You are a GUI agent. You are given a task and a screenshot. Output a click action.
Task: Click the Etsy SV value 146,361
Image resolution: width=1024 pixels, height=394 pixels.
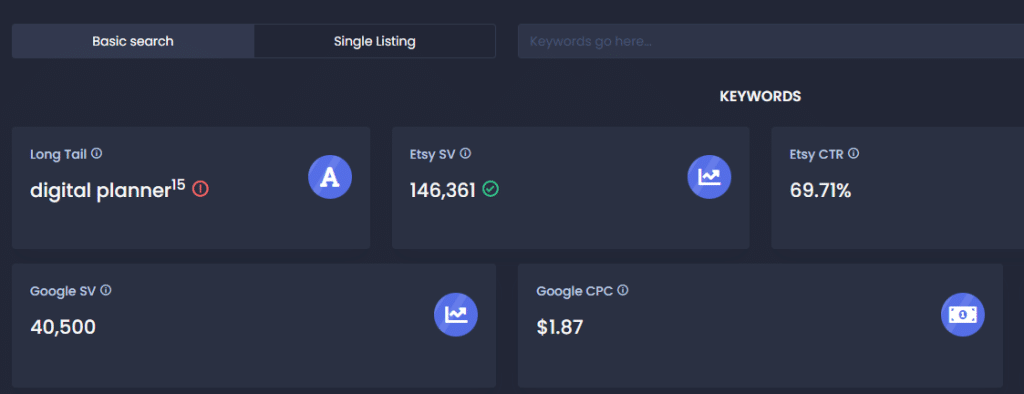coord(443,191)
